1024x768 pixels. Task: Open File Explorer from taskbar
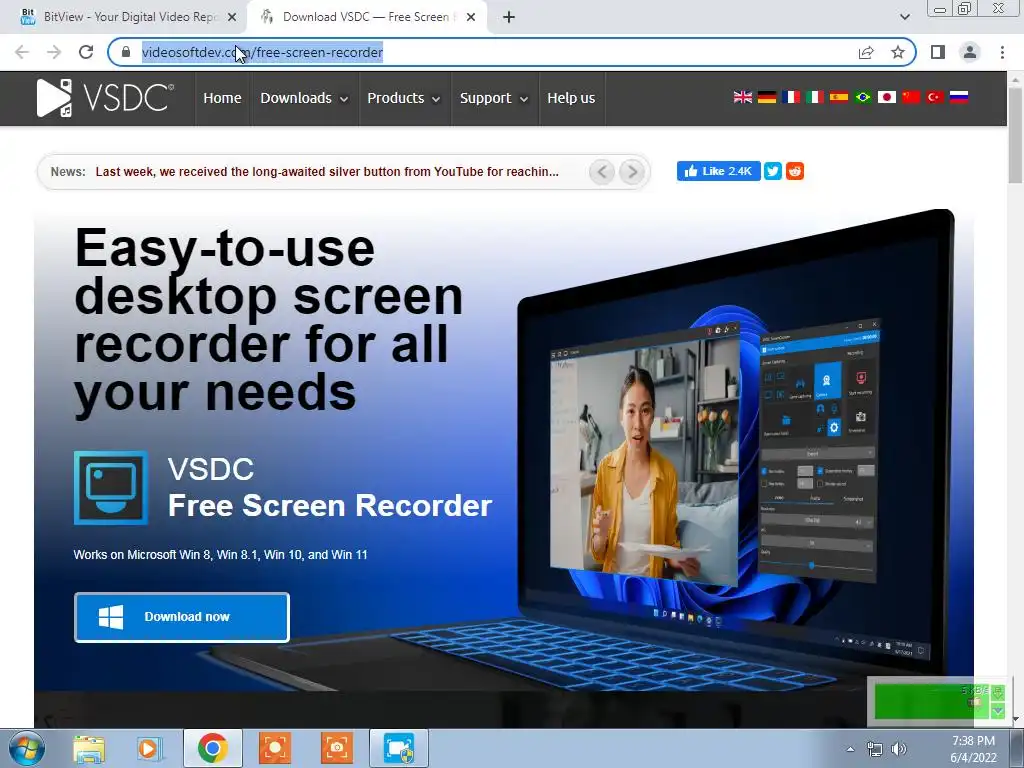coord(89,748)
